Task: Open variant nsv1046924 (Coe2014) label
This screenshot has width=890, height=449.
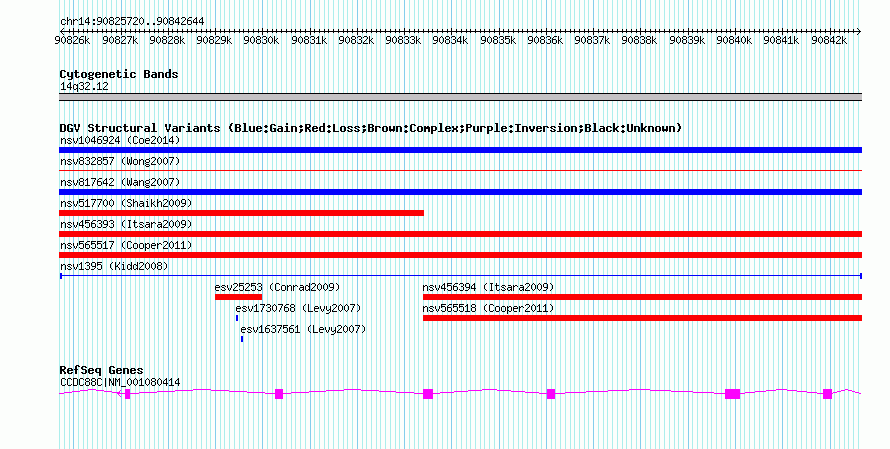Action: coord(120,140)
